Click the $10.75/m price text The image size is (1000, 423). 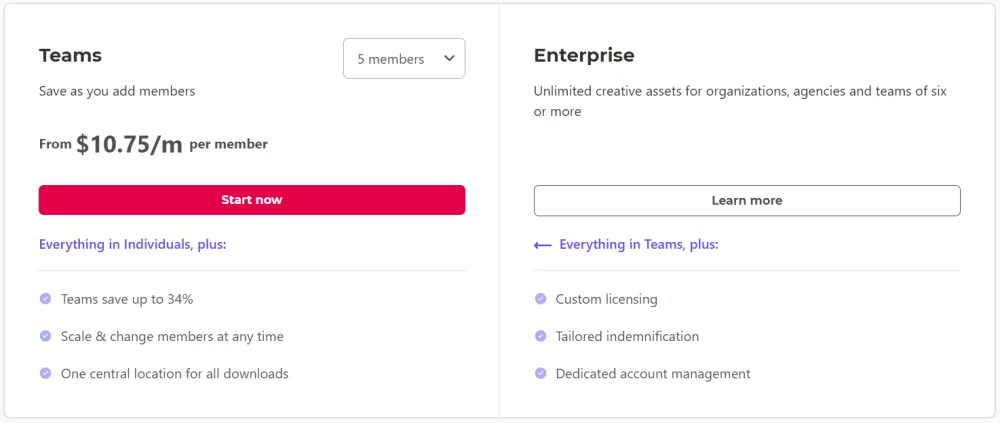pos(129,144)
